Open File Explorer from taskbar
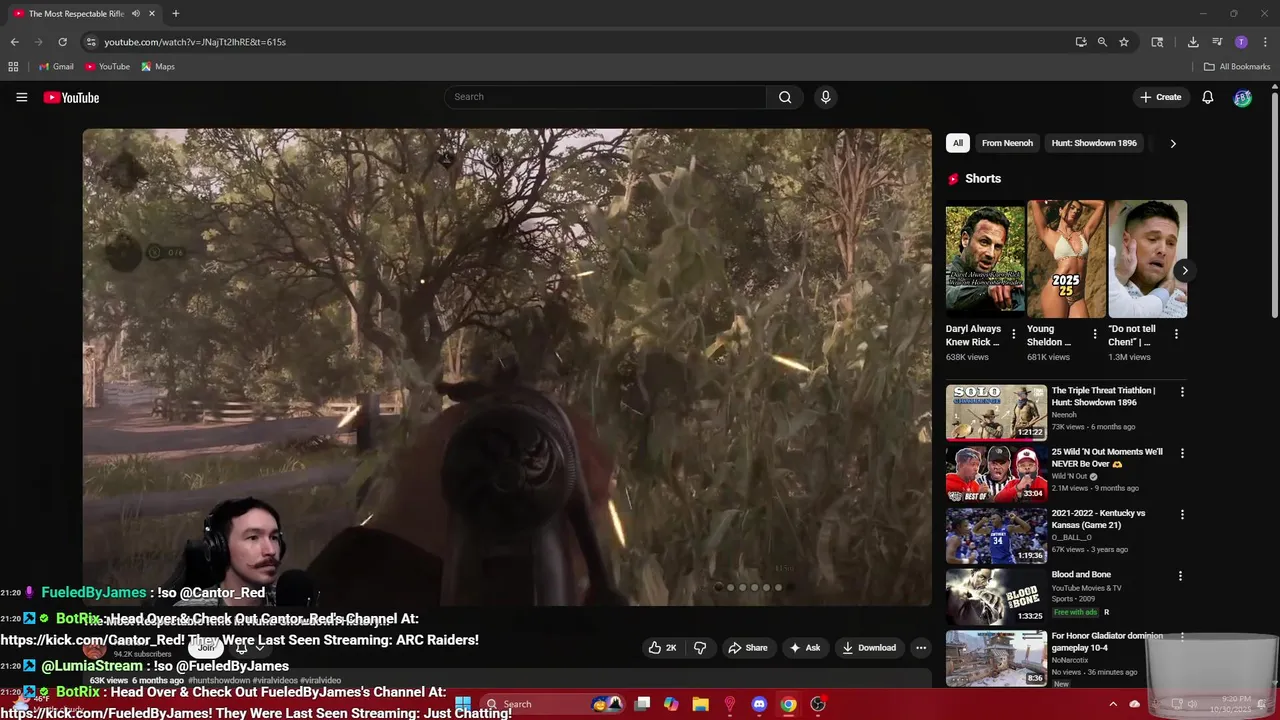The width and height of the screenshot is (1280, 720). 700,704
